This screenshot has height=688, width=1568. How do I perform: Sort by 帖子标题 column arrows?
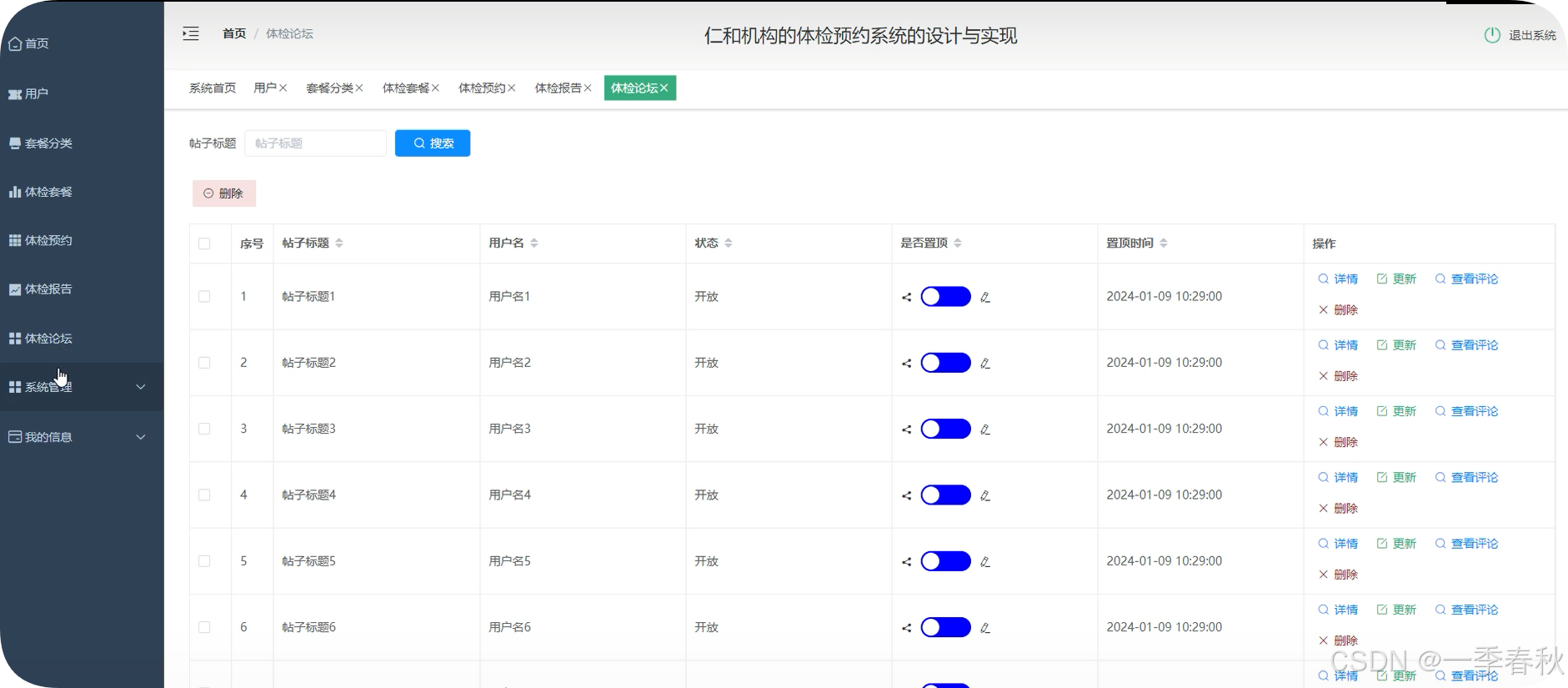tap(339, 244)
